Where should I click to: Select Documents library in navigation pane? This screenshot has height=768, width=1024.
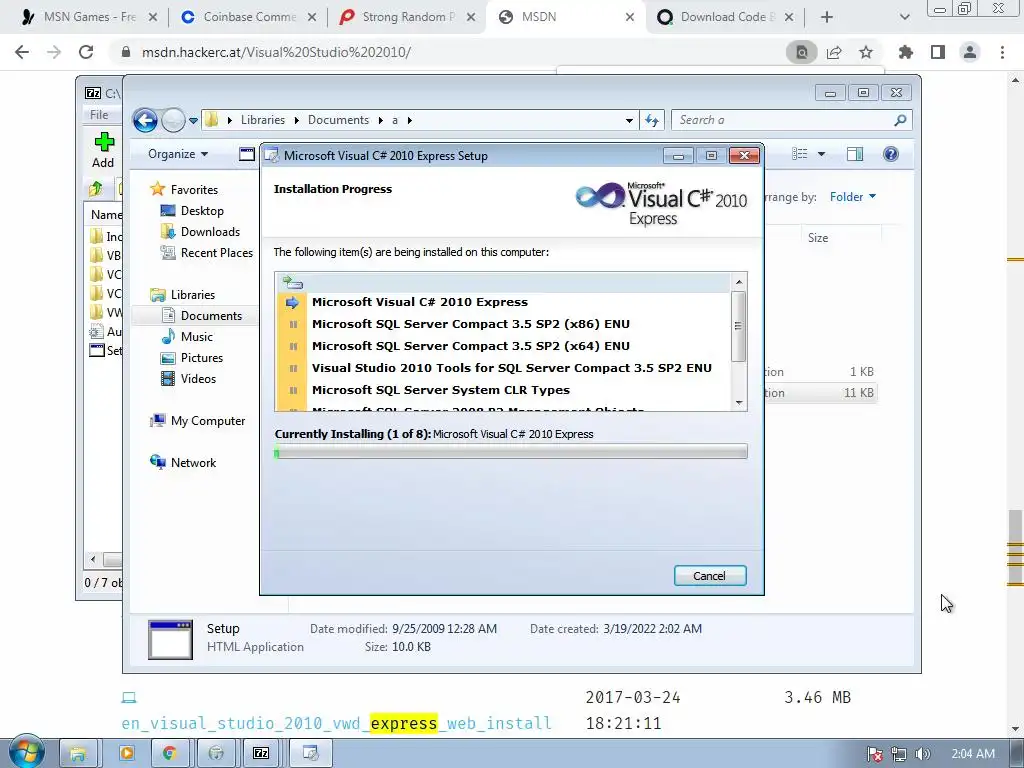pyautogui.click(x=211, y=315)
